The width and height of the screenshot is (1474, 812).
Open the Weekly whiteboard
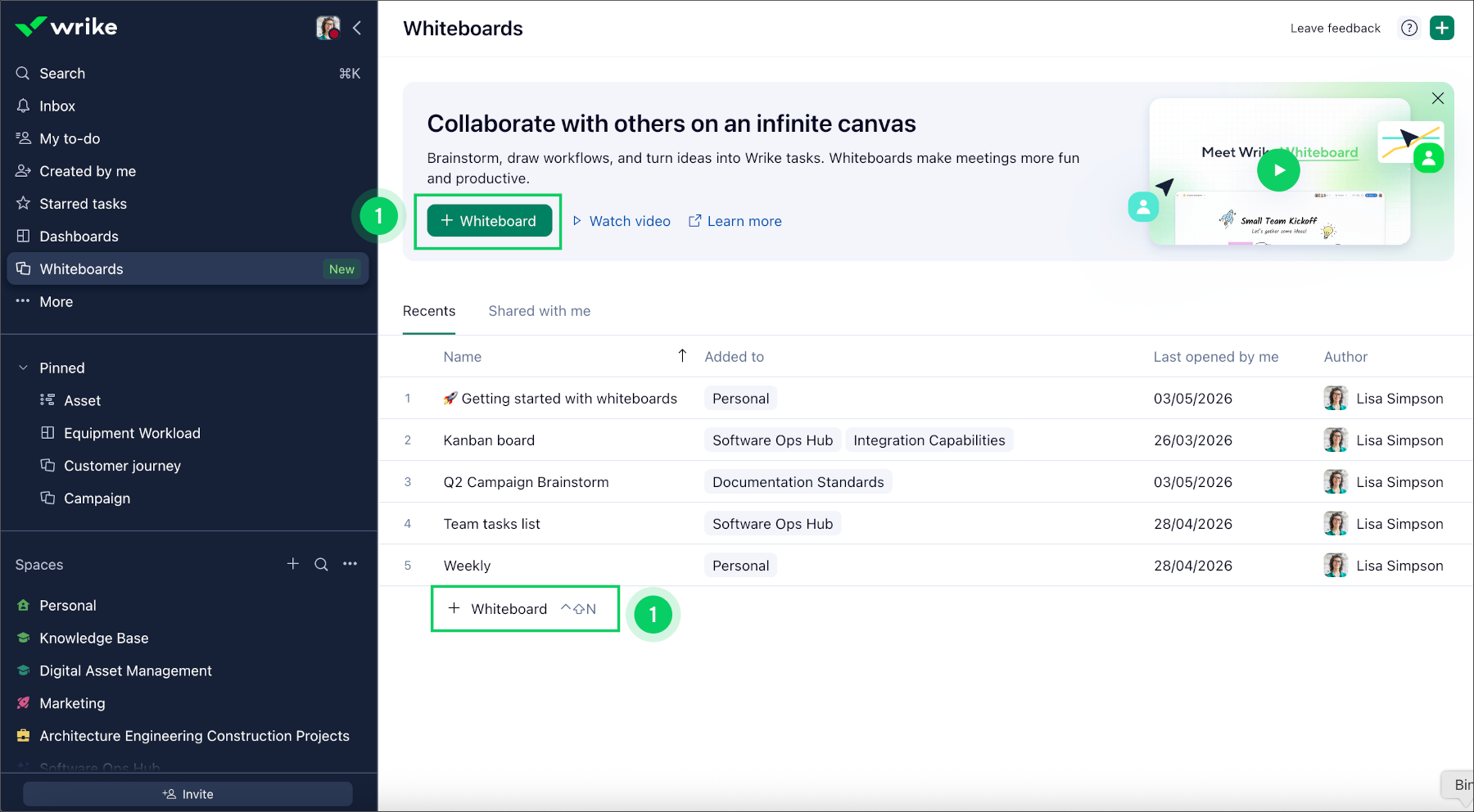pyautogui.click(x=467, y=566)
